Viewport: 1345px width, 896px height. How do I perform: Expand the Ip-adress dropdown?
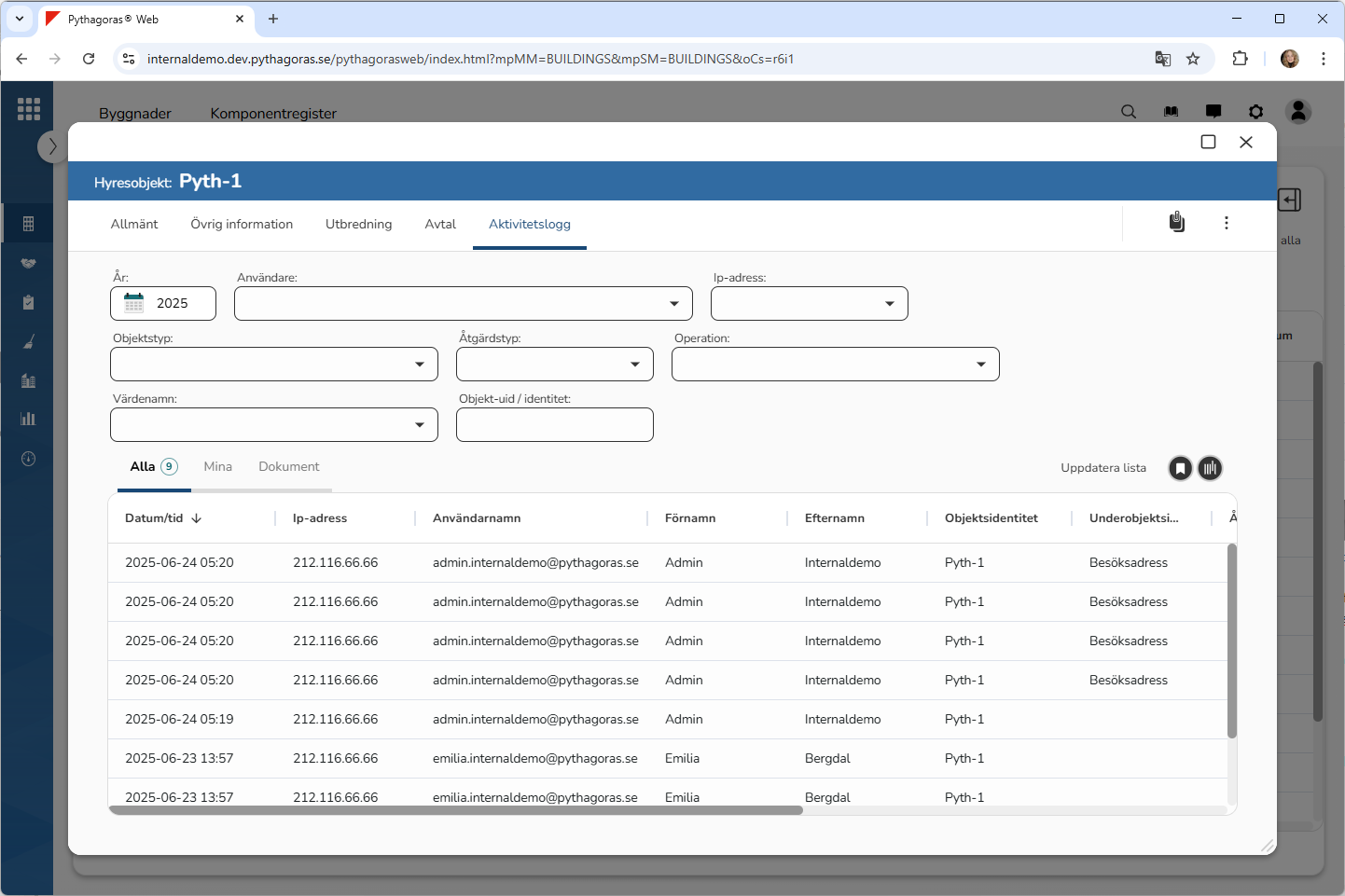[x=809, y=304]
